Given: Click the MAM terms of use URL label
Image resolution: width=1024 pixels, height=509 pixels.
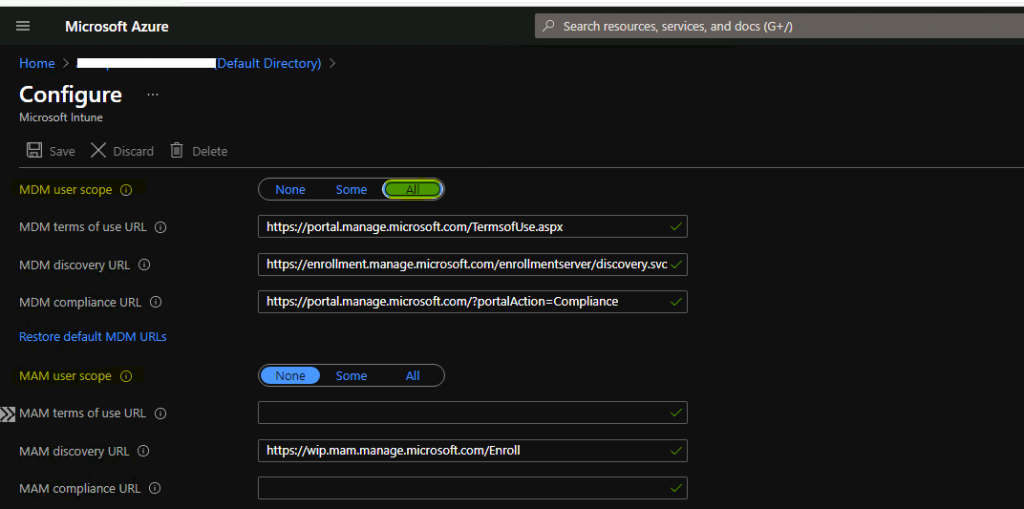Looking at the screenshot, I should (82, 414).
